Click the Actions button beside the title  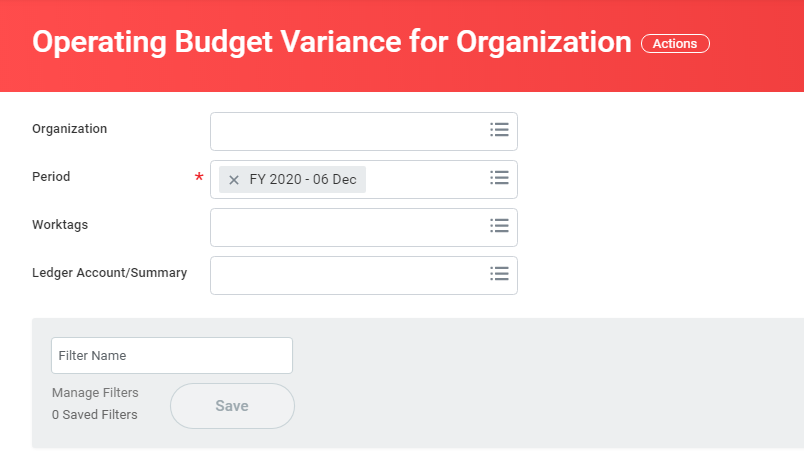click(x=675, y=43)
